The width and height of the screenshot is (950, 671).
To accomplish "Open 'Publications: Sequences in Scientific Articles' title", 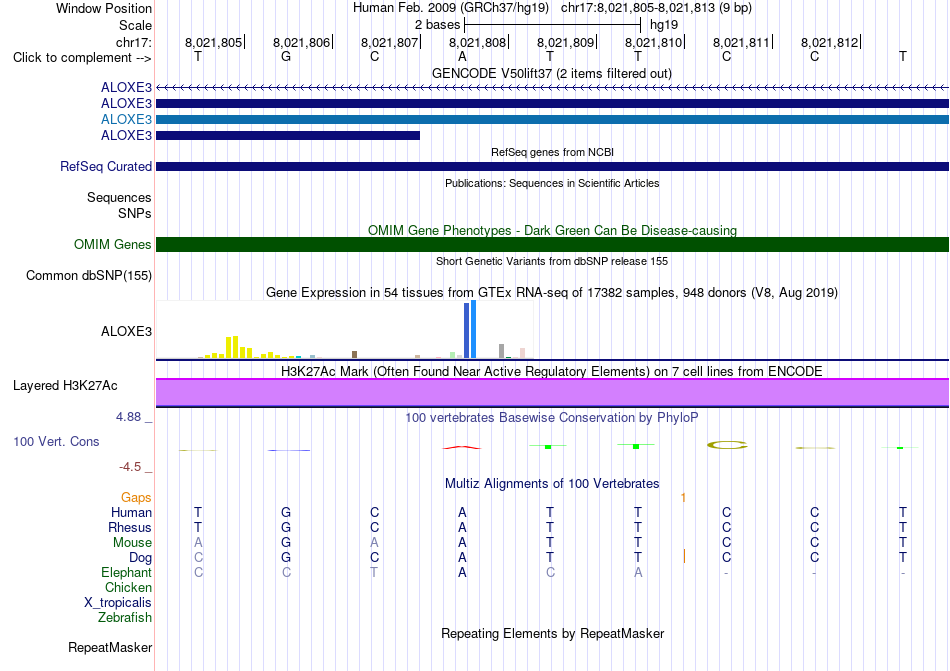I will (x=552, y=183).
